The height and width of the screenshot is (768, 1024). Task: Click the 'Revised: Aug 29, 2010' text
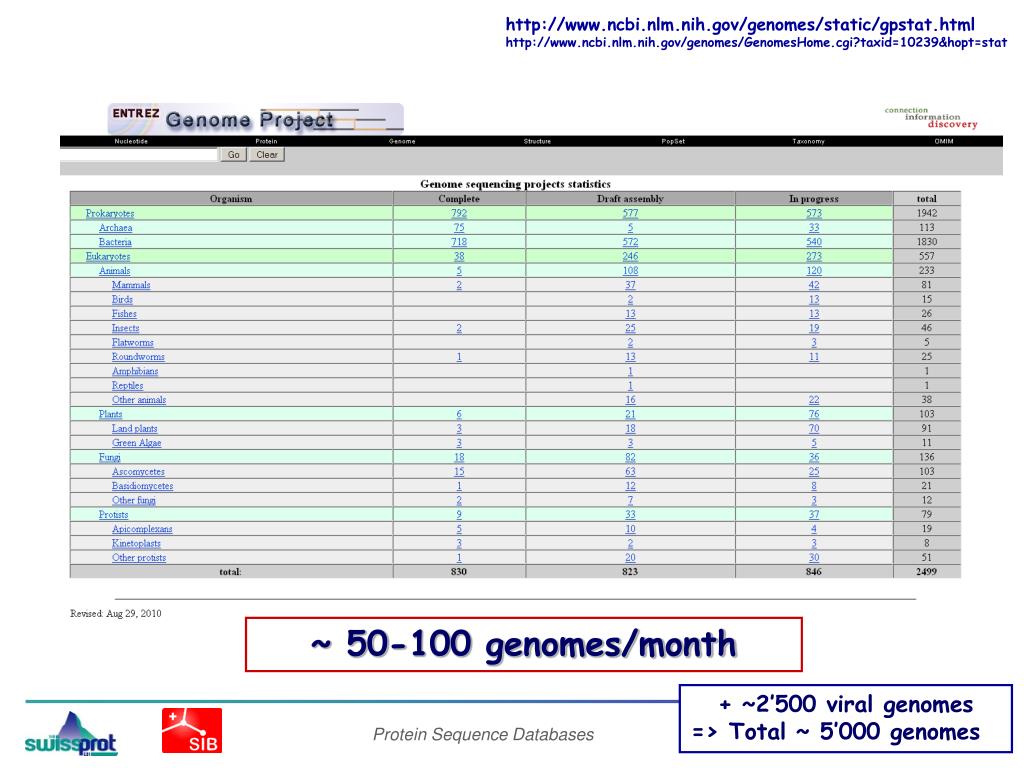(x=116, y=614)
